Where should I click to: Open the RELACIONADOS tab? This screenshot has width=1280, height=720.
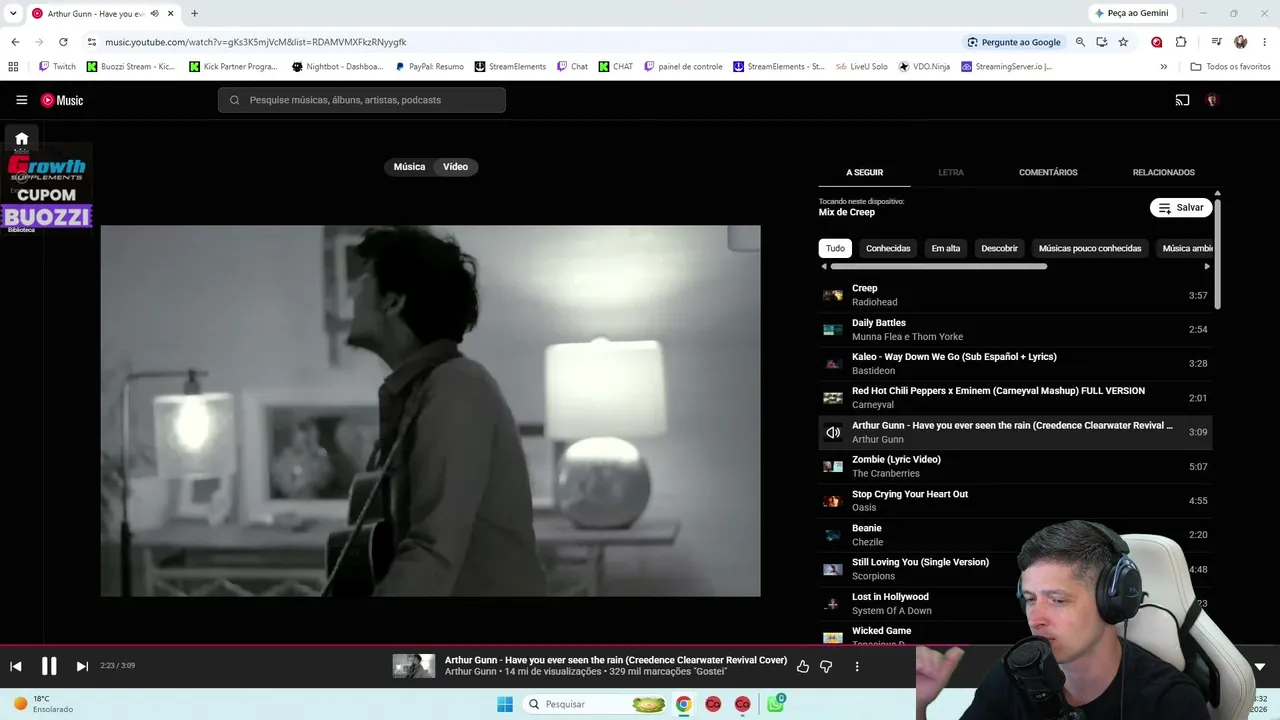(x=1164, y=172)
